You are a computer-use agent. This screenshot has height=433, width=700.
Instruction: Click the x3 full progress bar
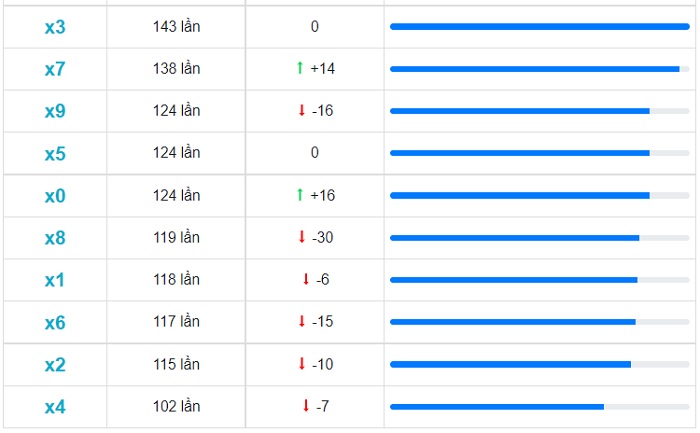(539, 27)
